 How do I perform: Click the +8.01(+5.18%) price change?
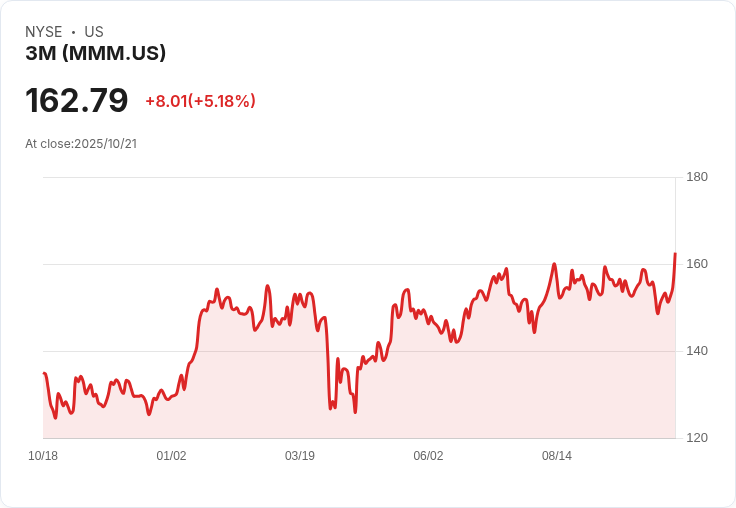[x=200, y=101]
